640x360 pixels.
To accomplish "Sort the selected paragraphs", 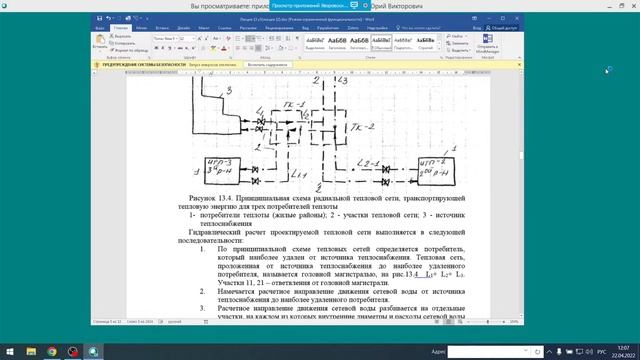I will coord(288,38).
